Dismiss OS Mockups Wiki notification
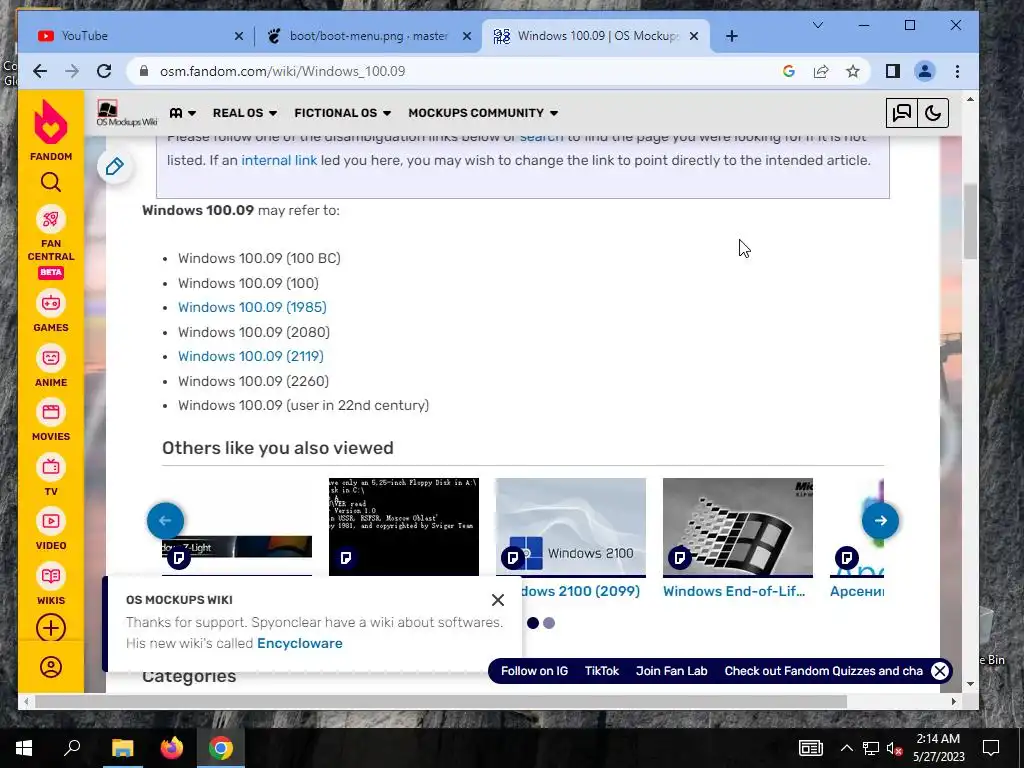The height and width of the screenshot is (768, 1024). coord(498,600)
